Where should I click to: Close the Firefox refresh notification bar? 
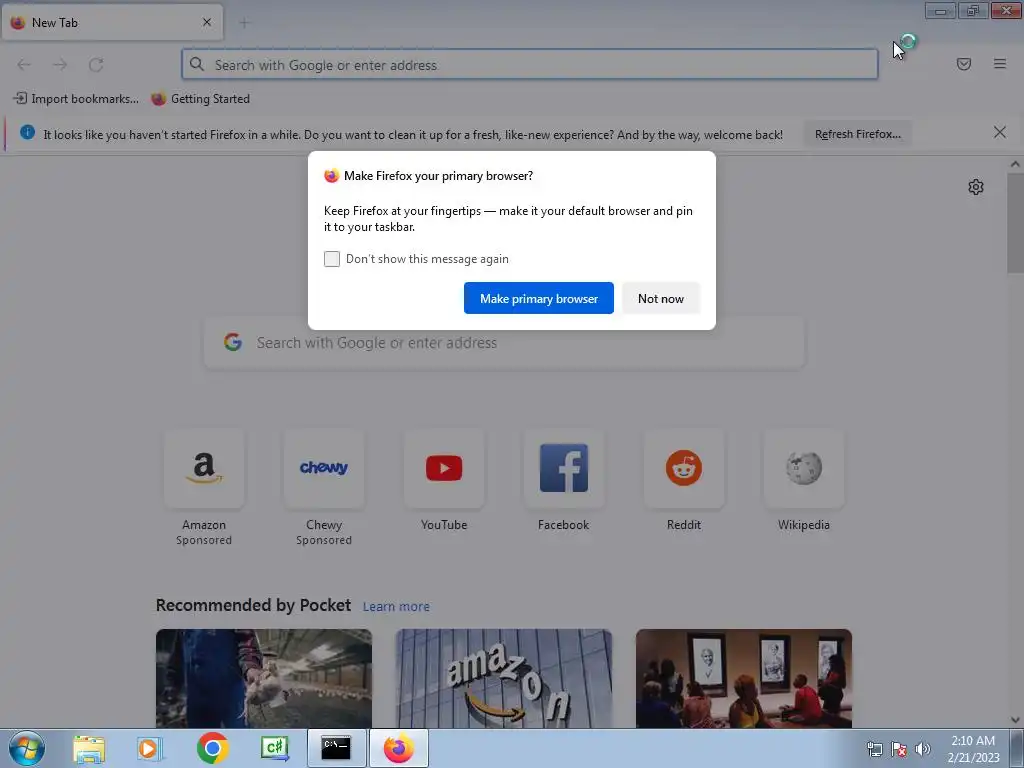pos(999,133)
